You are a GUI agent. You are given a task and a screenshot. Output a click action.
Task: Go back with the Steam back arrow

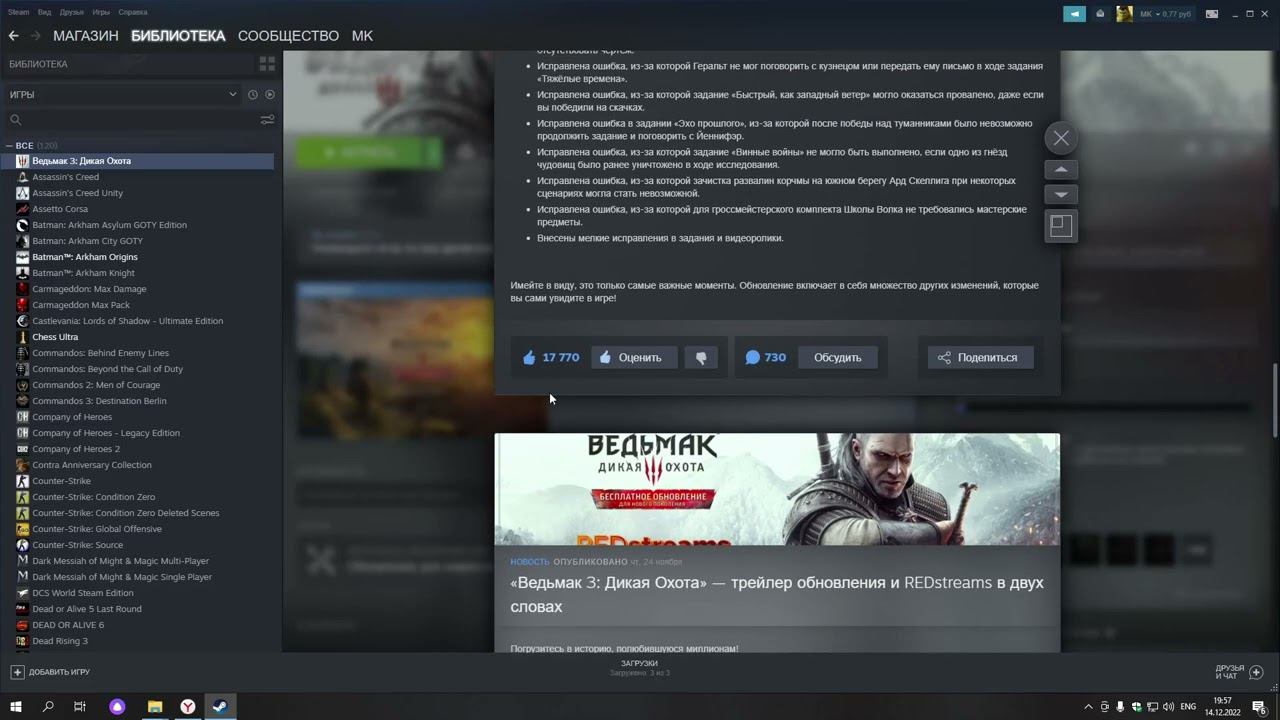coord(14,35)
